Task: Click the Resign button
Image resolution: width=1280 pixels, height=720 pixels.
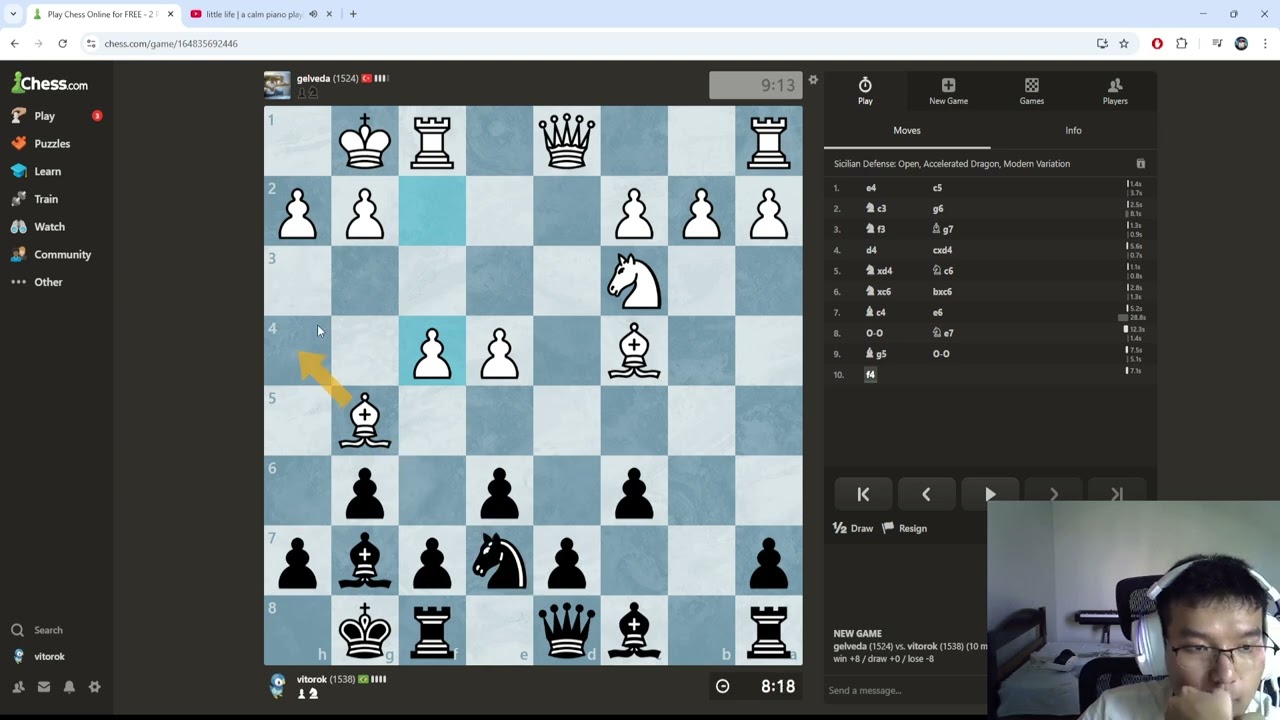Action: click(x=905, y=528)
